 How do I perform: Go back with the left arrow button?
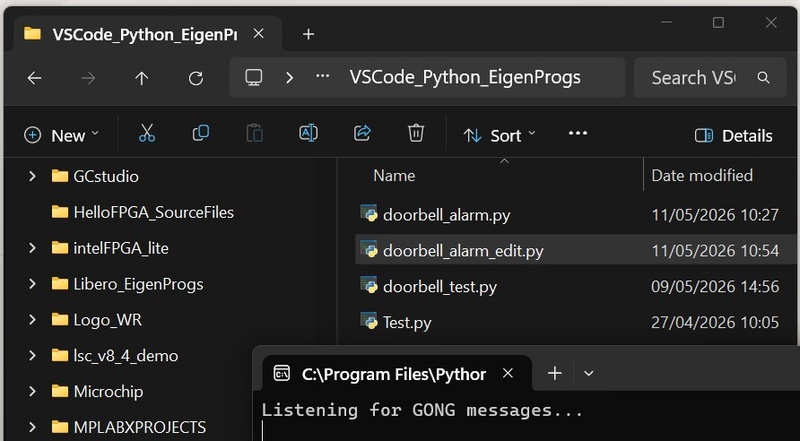tap(35, 78)
